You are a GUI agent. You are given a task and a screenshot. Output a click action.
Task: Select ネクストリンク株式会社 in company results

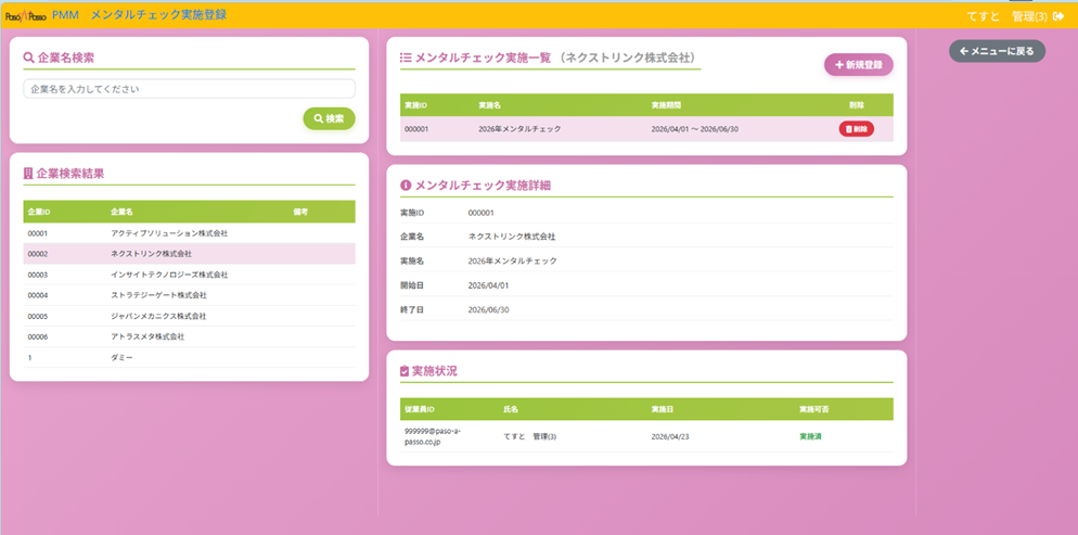[x=151, y=254]
